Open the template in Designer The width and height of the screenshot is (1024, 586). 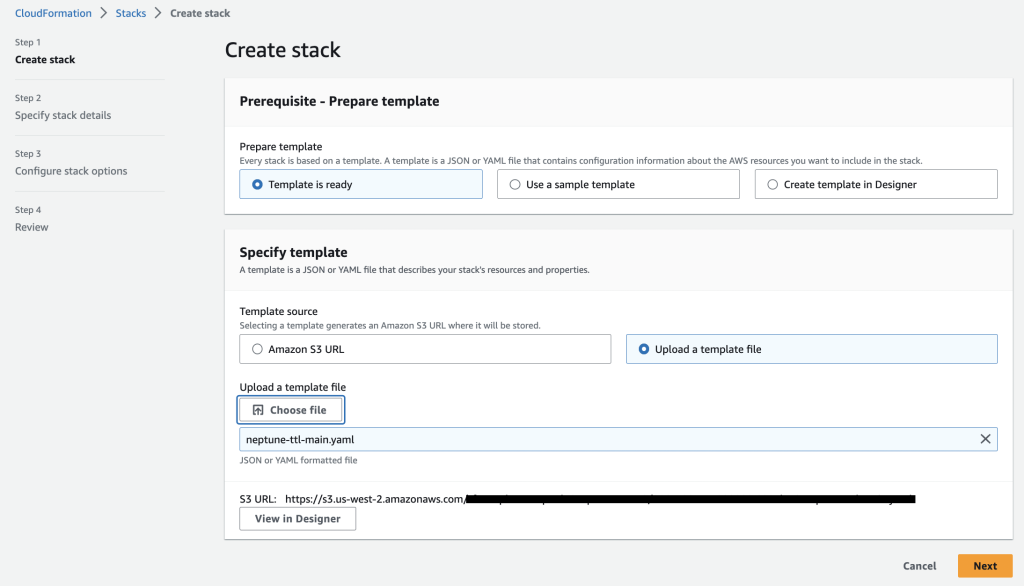(297, 518)
